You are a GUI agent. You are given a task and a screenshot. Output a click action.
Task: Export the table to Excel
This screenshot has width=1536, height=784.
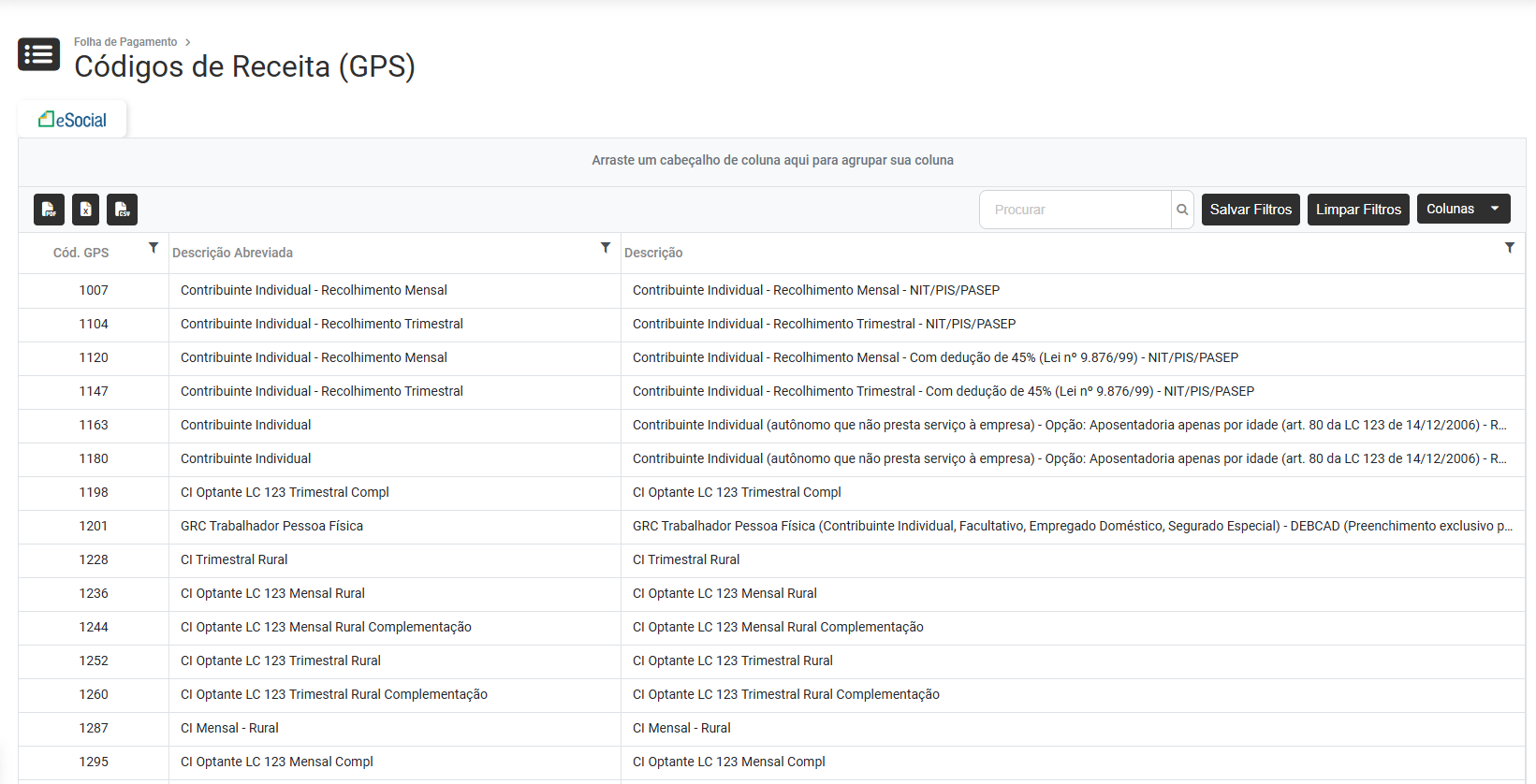[85, 210]
